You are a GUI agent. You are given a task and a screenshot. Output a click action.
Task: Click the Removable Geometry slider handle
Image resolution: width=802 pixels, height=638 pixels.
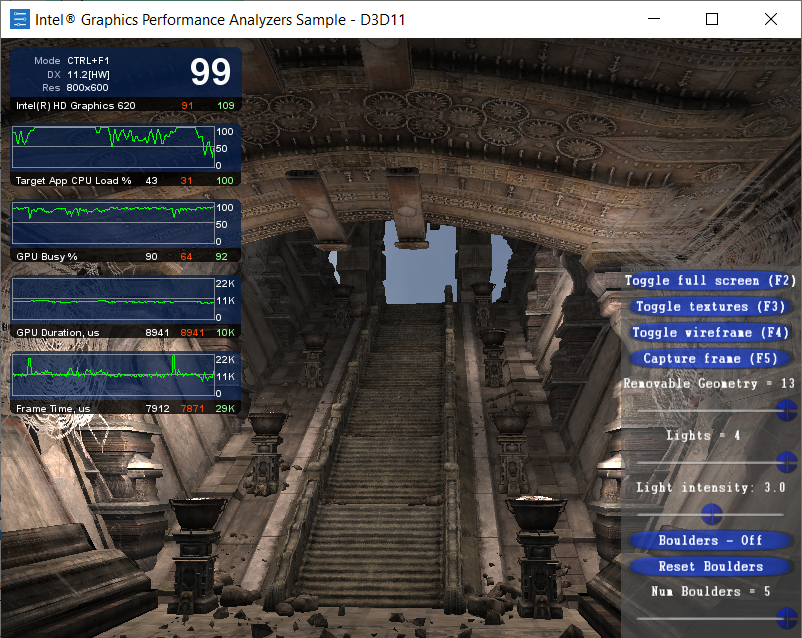(787, 409)
